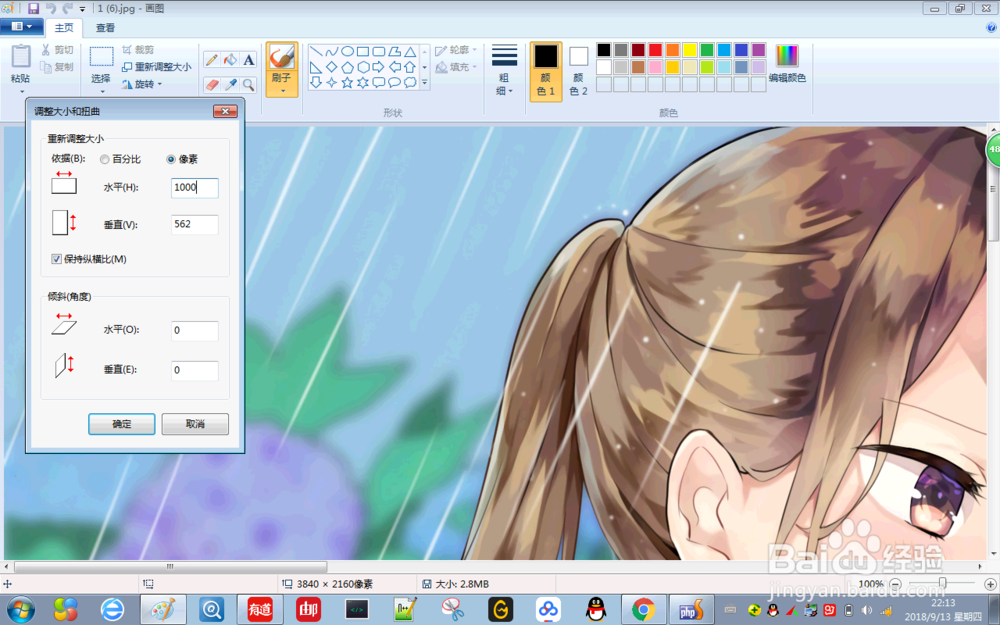Viewport: 1000px width, 625px height.
Task: Choose the Triangle shape
Action: pyautogui.click(x=410, y=52)
